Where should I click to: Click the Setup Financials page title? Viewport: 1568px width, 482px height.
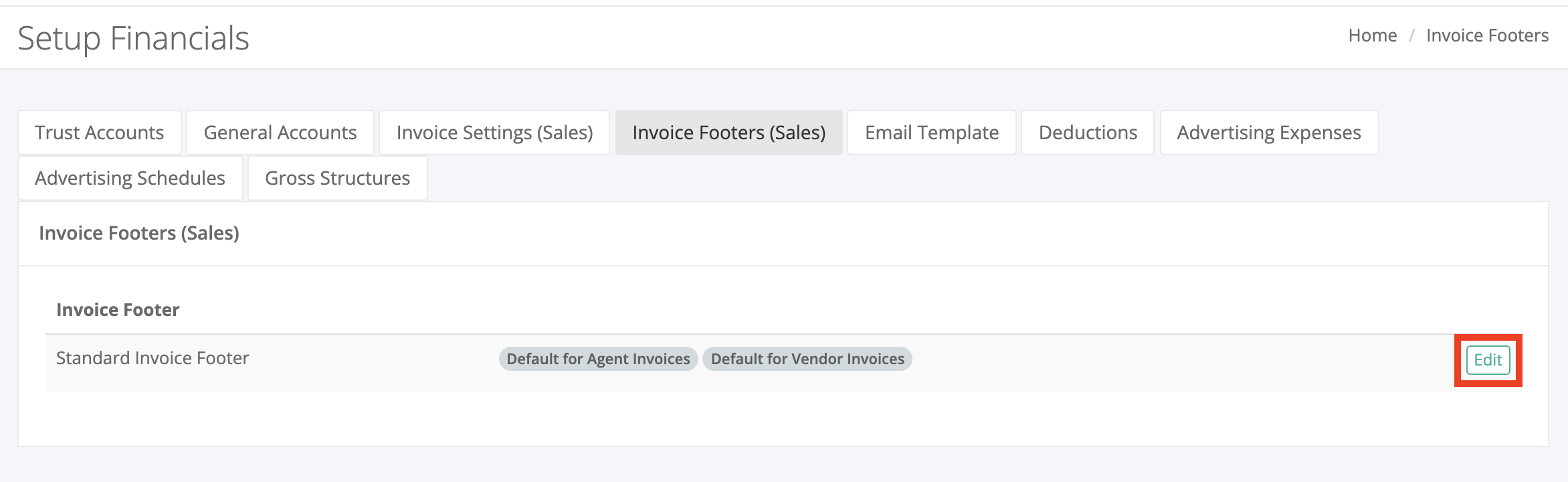pos(134,38)
